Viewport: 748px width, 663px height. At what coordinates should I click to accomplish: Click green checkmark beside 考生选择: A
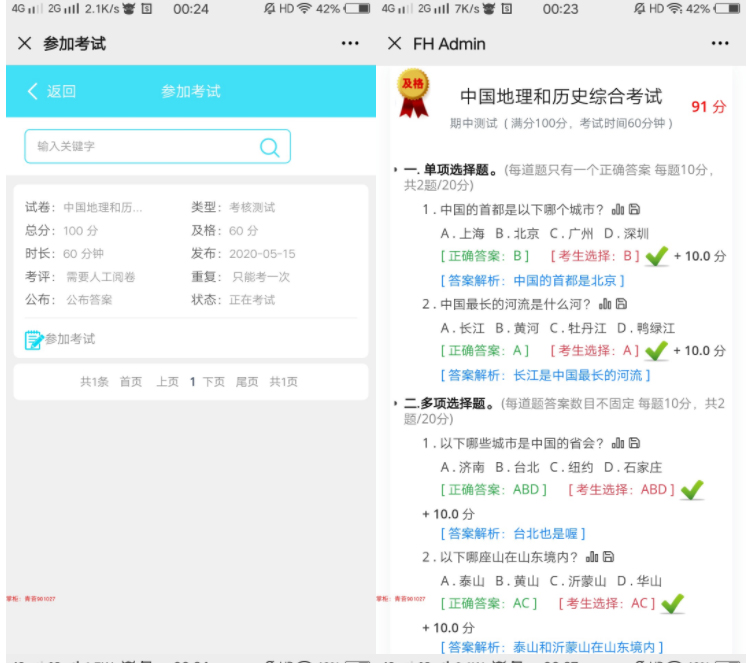point(656,351)
